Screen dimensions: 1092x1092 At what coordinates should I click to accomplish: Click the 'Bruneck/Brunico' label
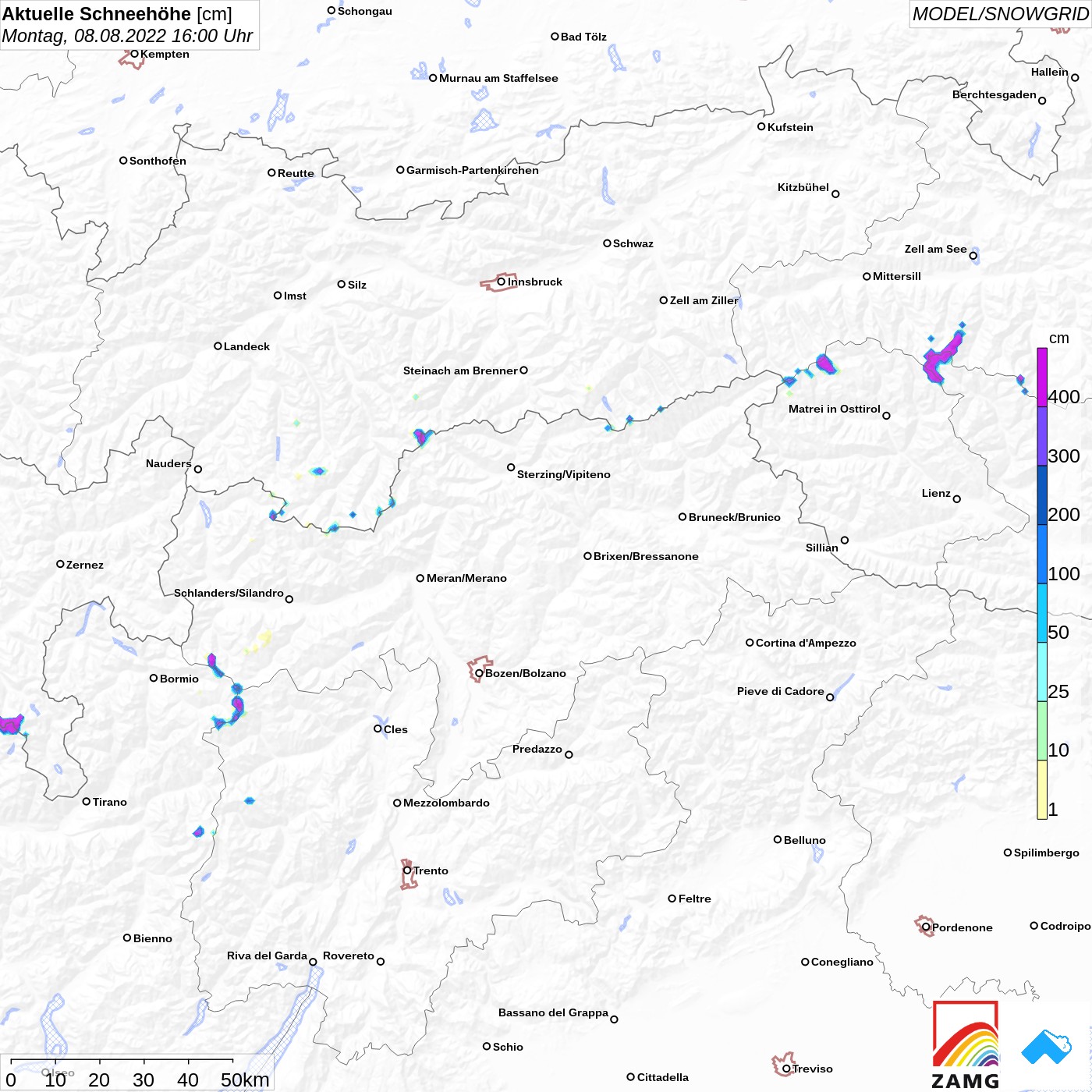tap(735, 517)
